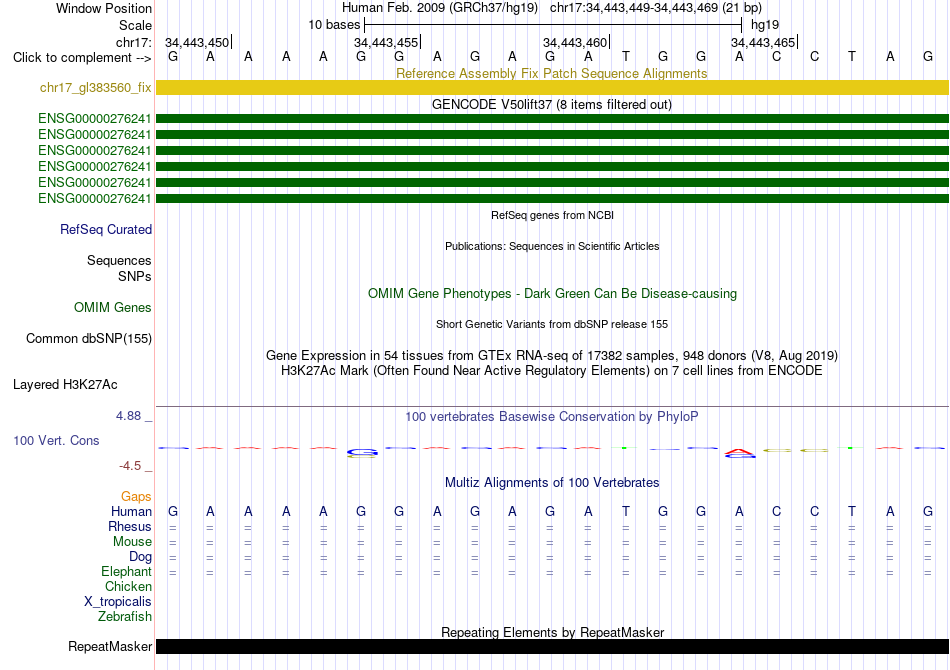Open the H3K27Ac Mark track title

[x=552, y=370]
